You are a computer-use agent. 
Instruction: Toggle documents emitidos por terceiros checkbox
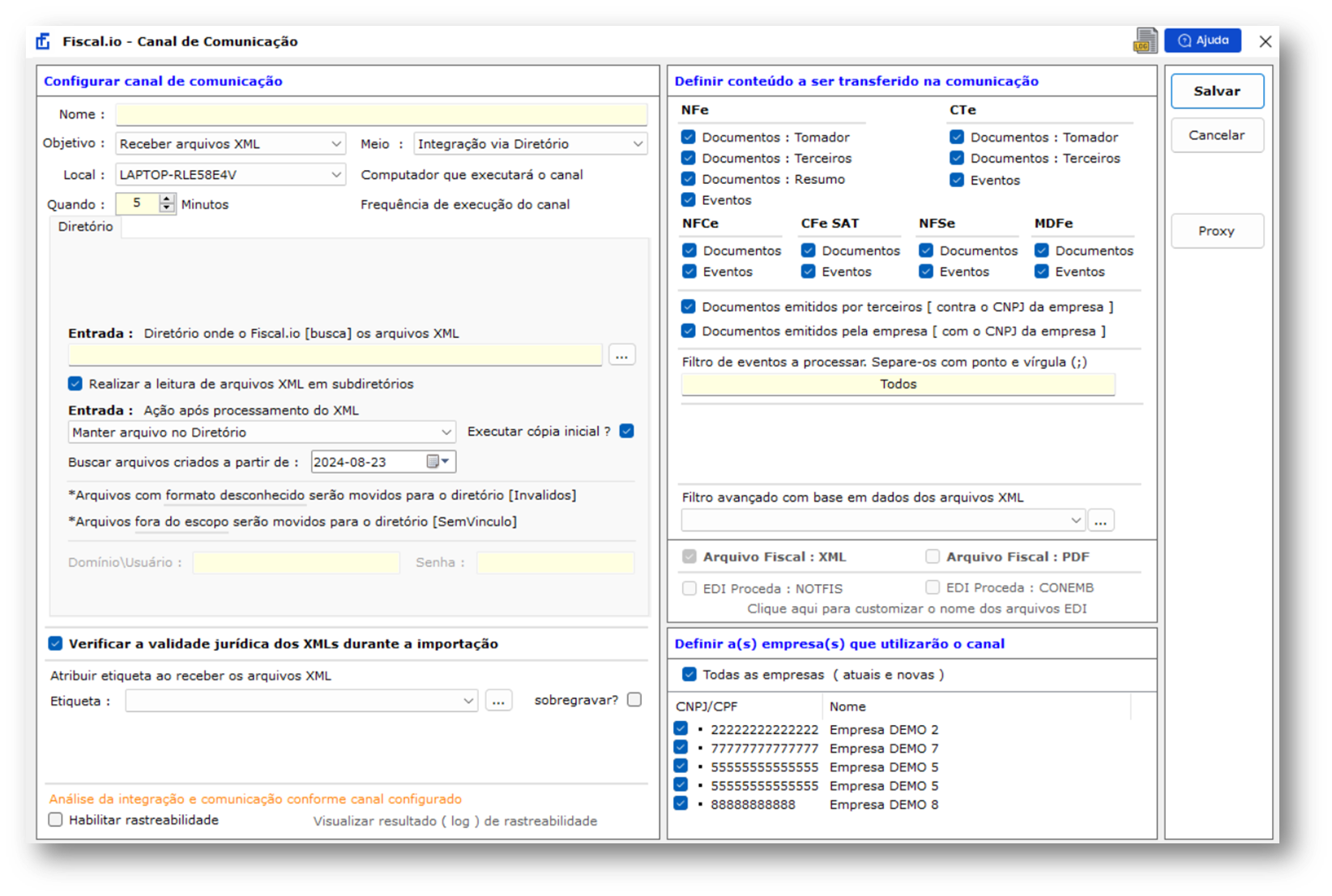tap(689, 306)
